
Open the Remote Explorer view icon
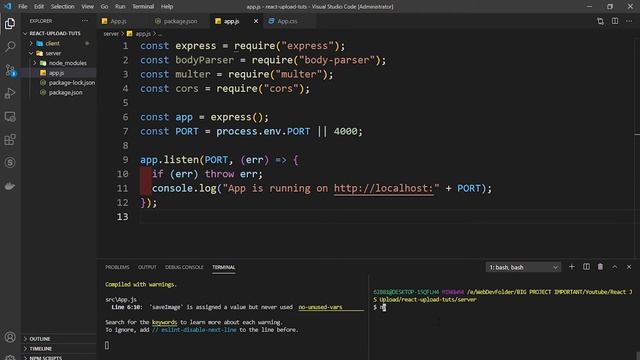pos(10,117)
